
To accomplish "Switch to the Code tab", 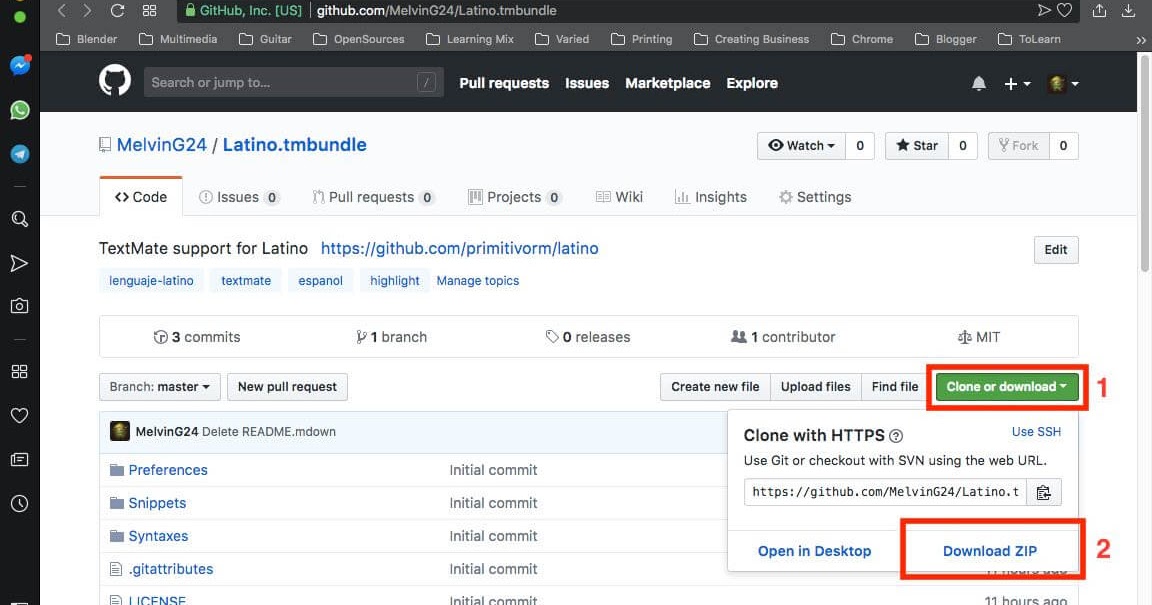I will pos(141,197).
